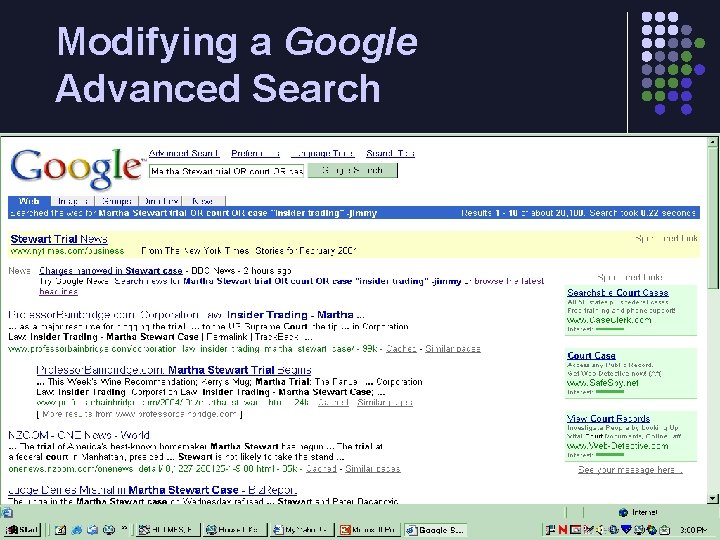Click the page scrollbar up arrow

713,142
